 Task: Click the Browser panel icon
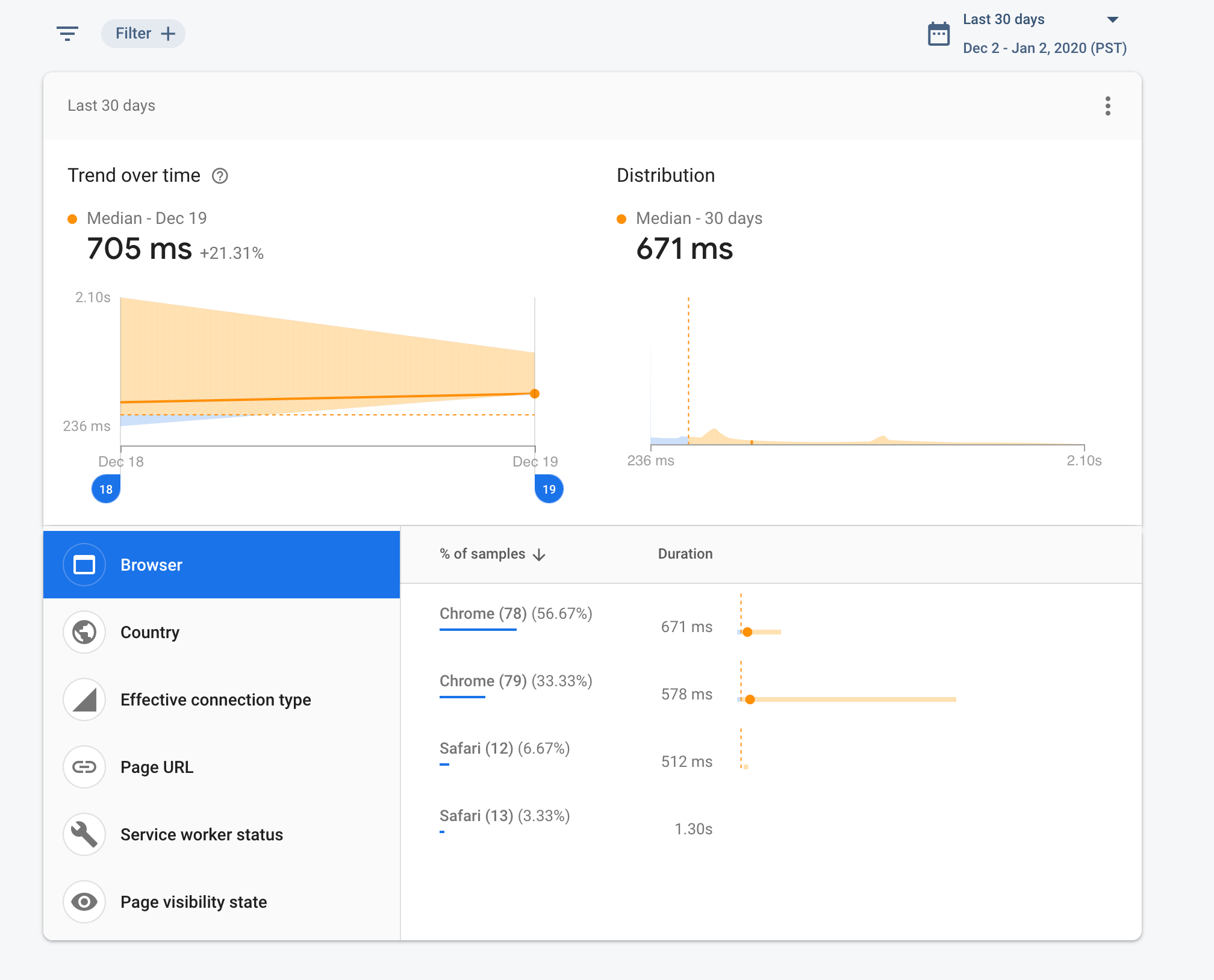pos(84,564)
